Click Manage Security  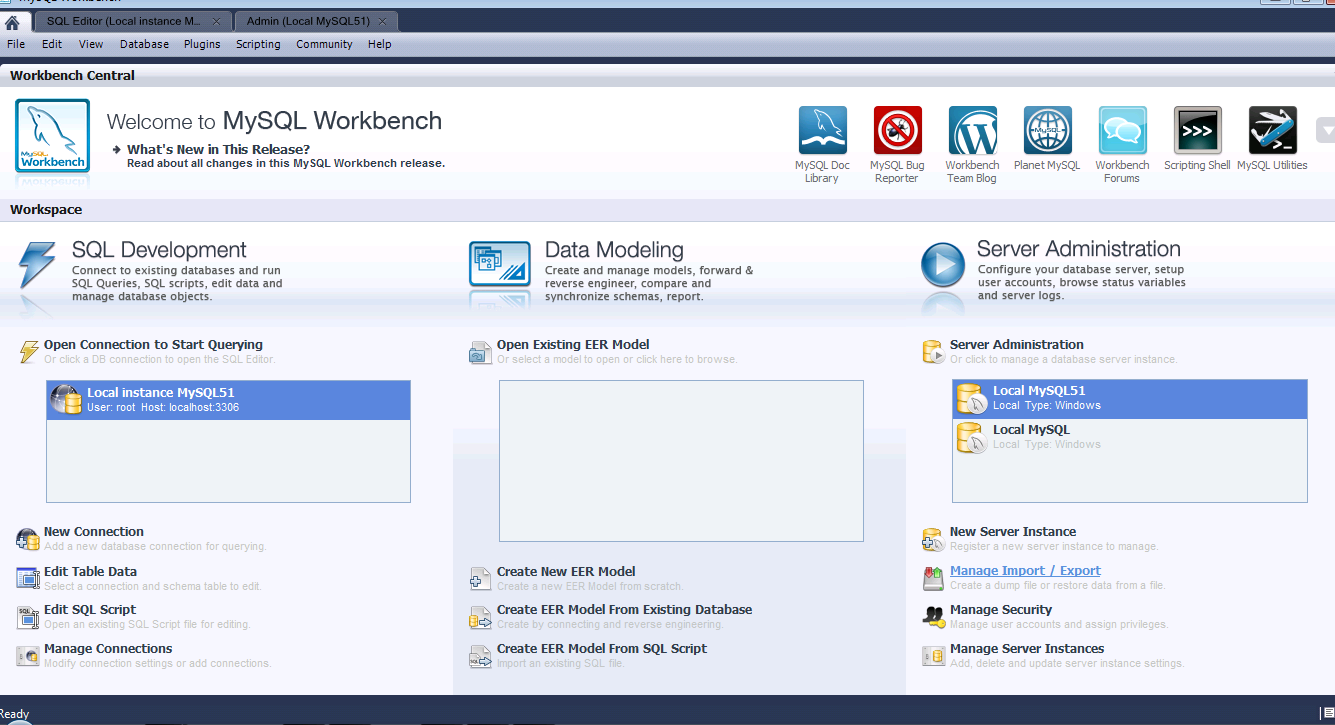(x=1000, y=610)
